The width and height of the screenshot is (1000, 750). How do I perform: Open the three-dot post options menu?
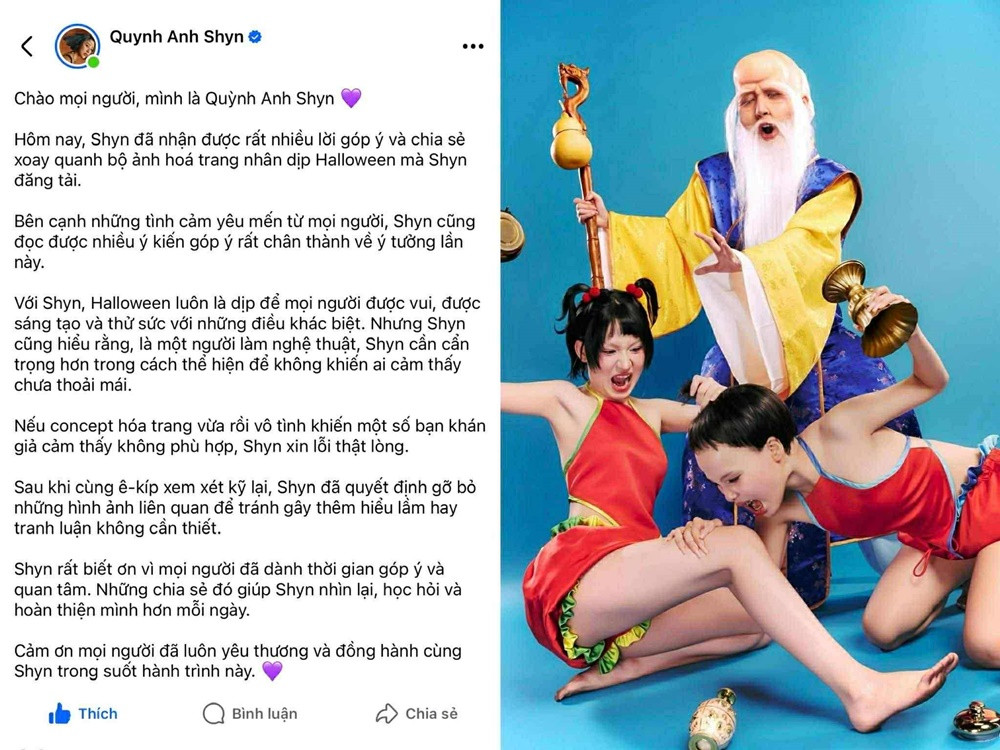[473, 46]
